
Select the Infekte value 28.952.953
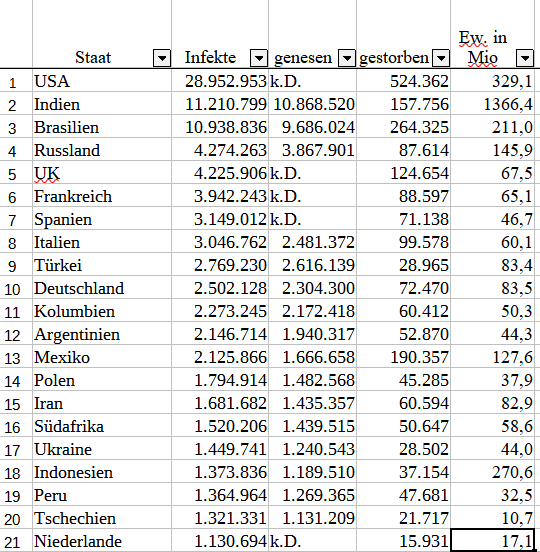pos(220,81)
